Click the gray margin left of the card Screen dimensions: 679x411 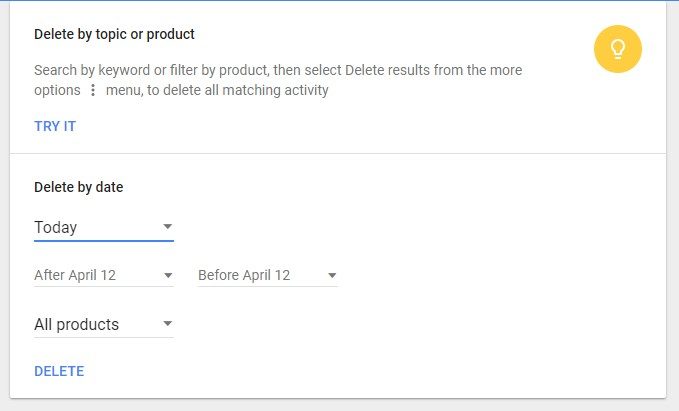4,206
